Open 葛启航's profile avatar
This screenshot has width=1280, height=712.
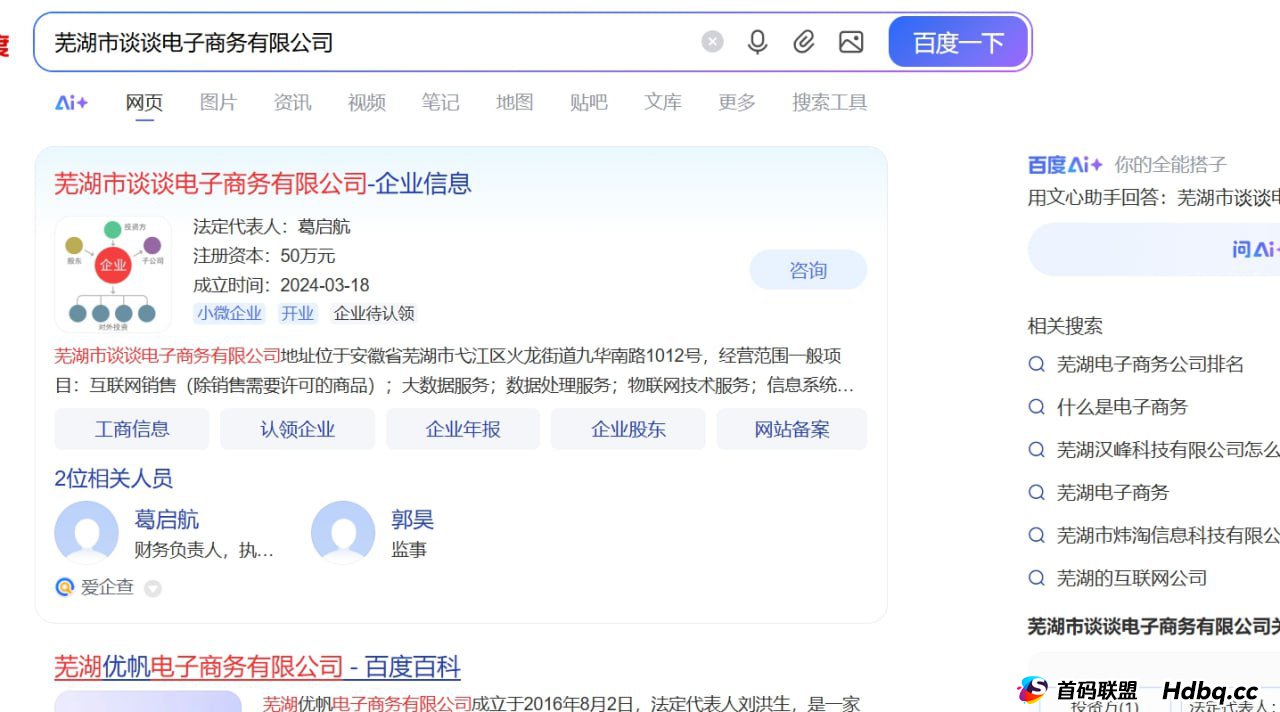(86, 533)
